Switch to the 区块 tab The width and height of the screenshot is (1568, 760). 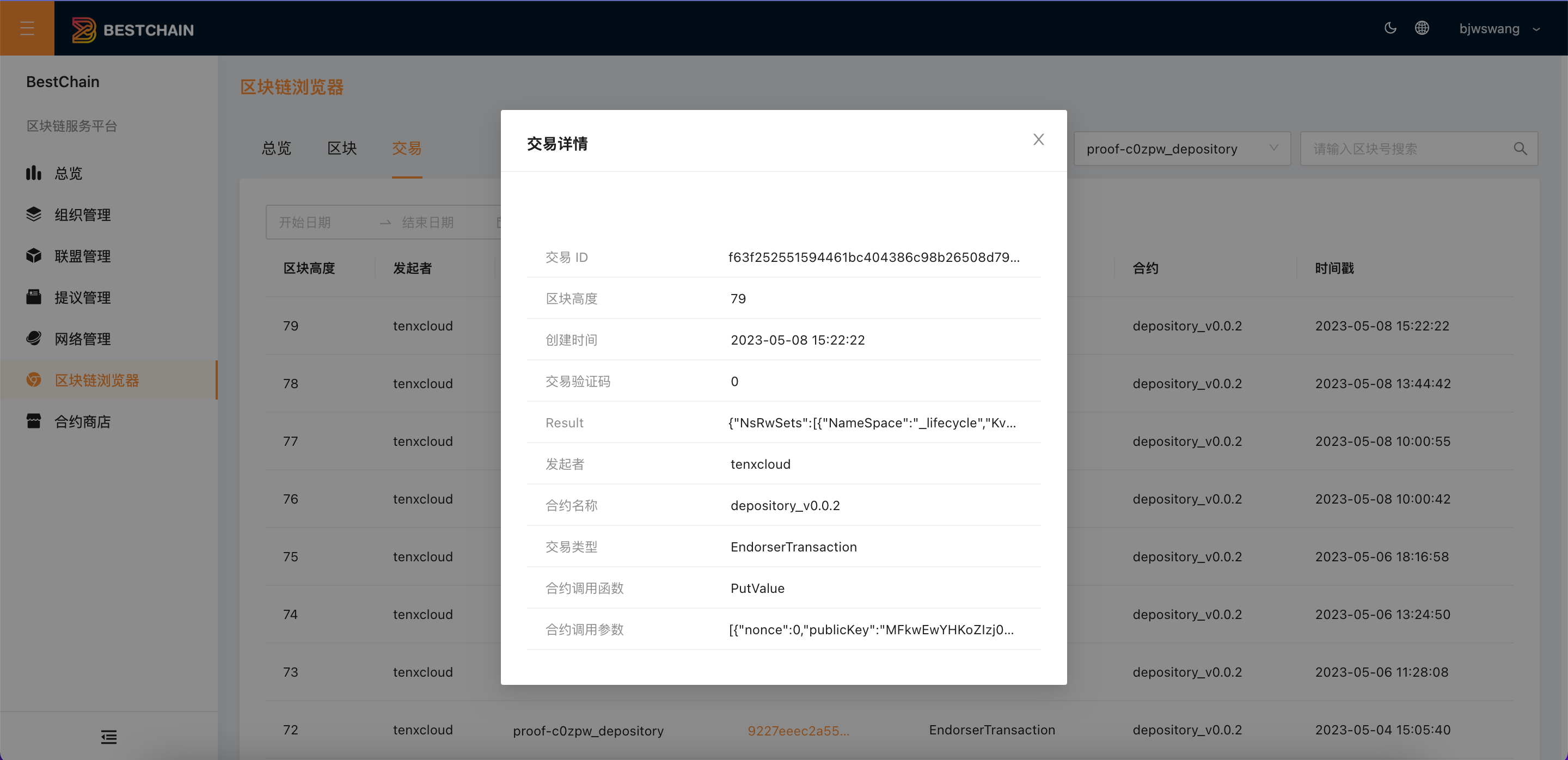click(x=342, y=148)
